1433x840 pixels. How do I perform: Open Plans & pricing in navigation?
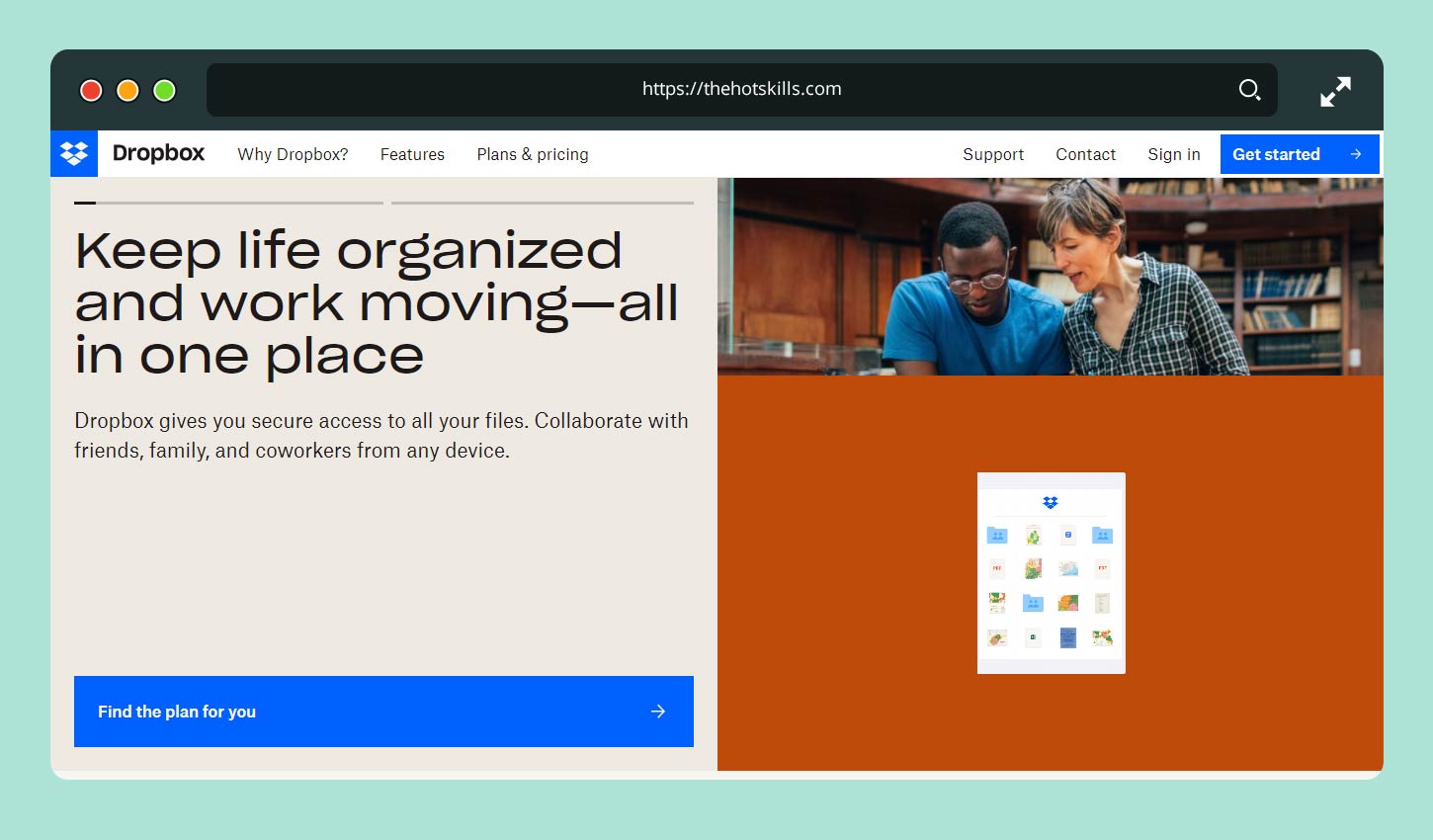pos(533,154)
